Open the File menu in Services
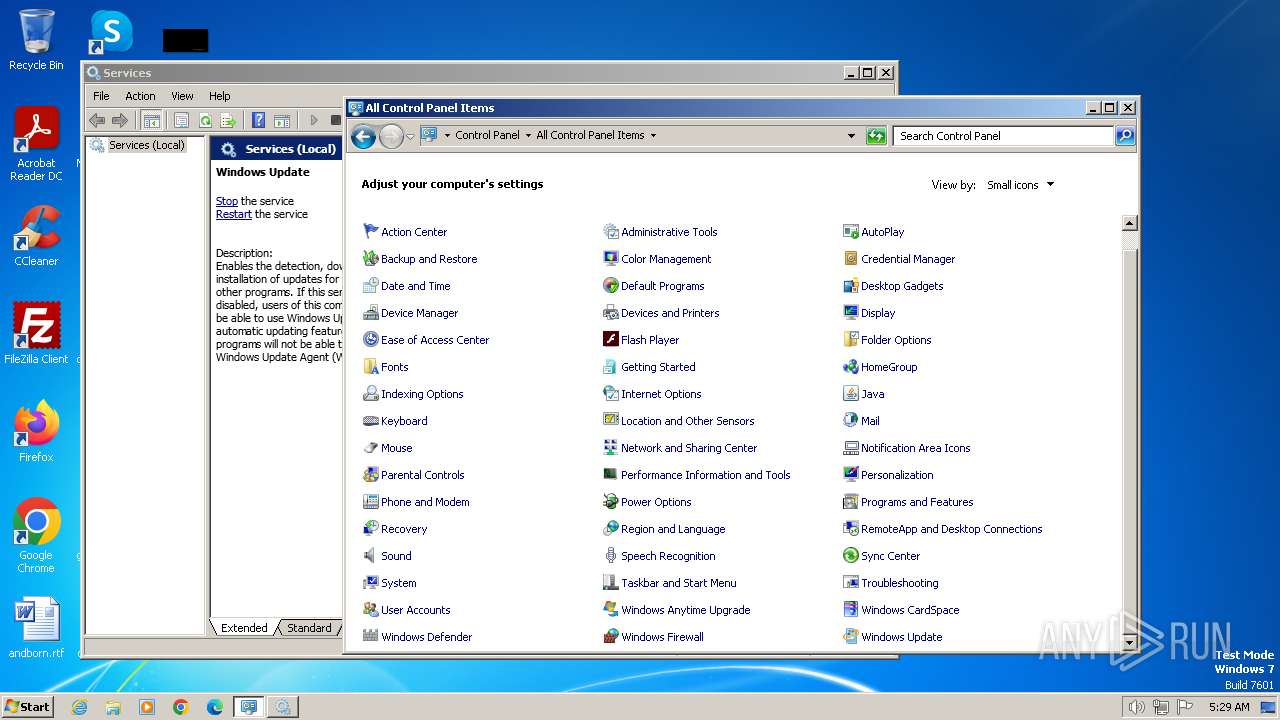Image resolution: width=1280 pixels, height=720 pixels. pyautogui.click(x=101, y=96)
